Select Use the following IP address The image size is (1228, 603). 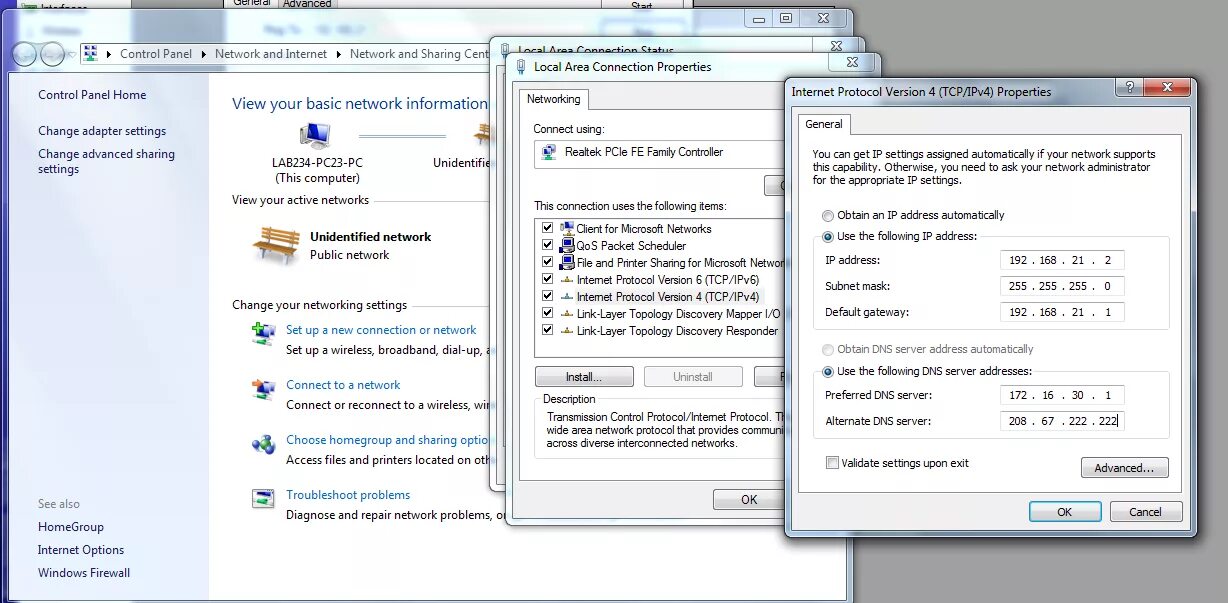[827, 237]
